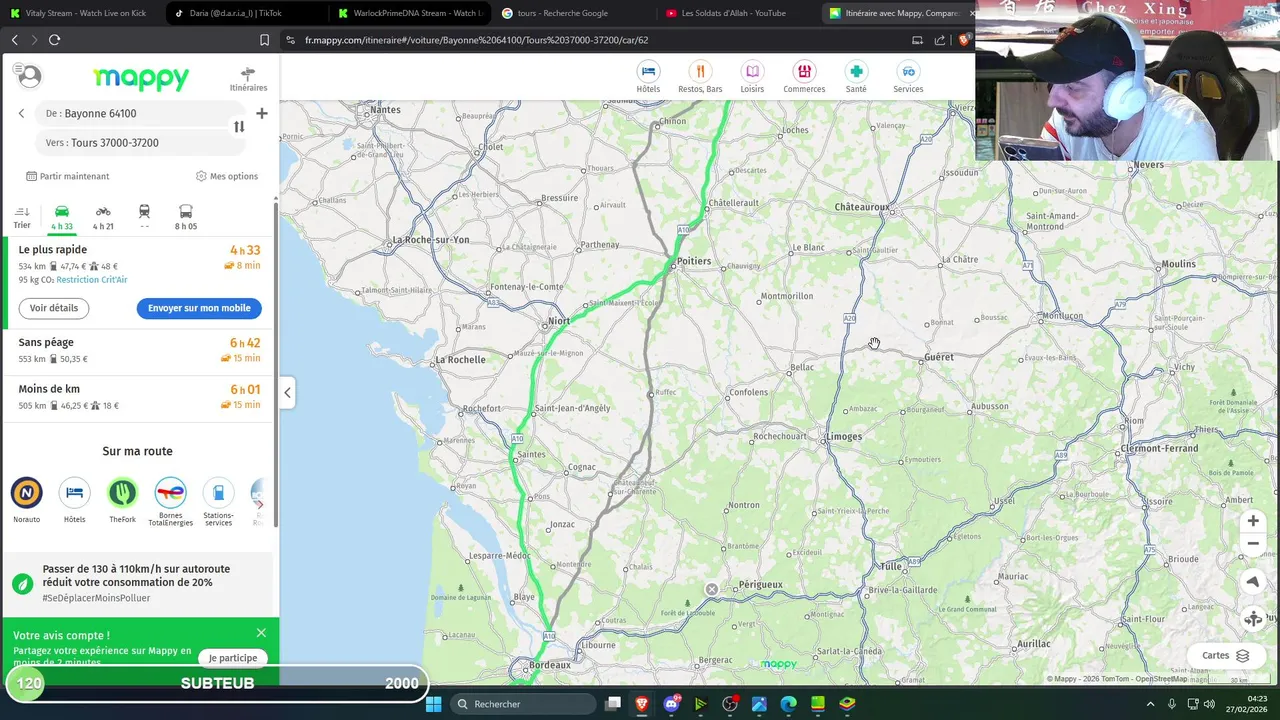This screenshot has height=720, width=1280.
Task: Zoom out on the map
Action: pyautogui.click(x=1253, y=543)
